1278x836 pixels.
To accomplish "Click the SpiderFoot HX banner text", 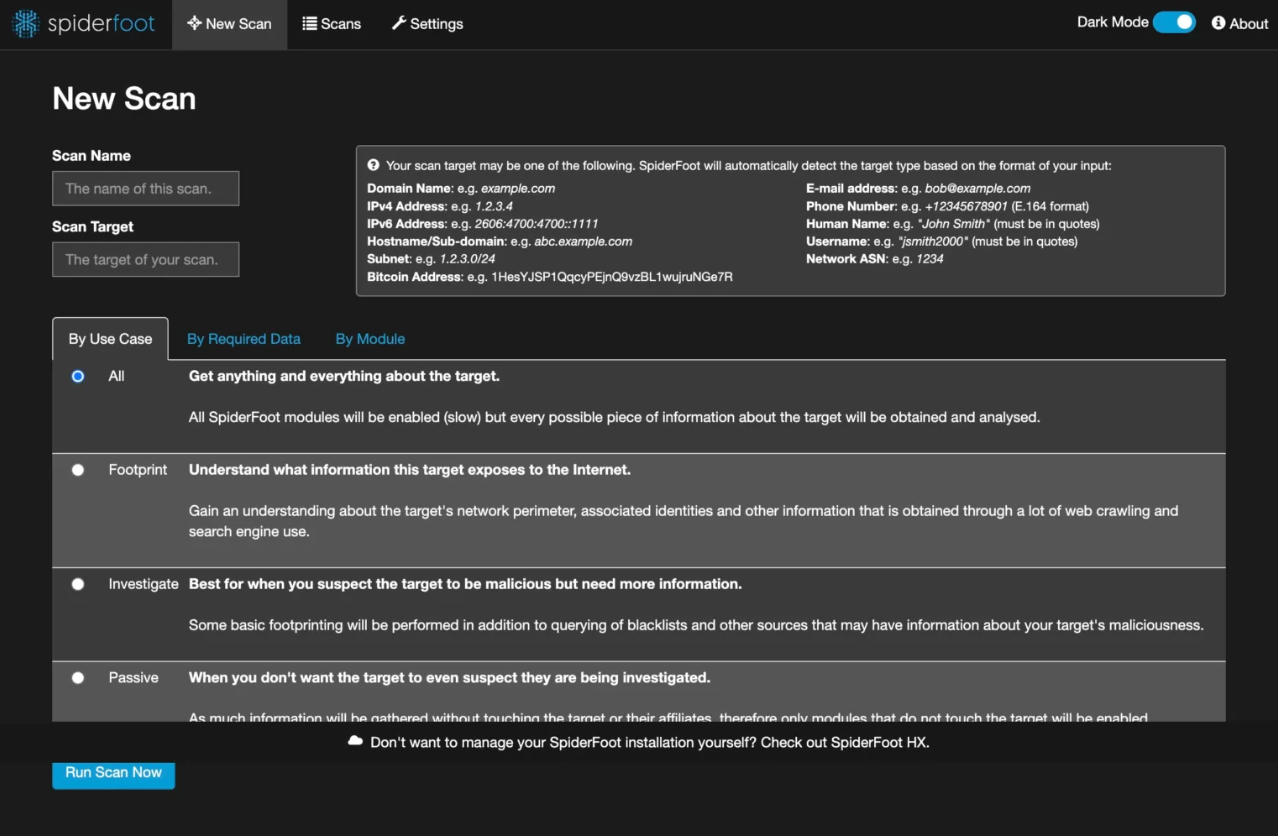I will click(x=650, y=742).
